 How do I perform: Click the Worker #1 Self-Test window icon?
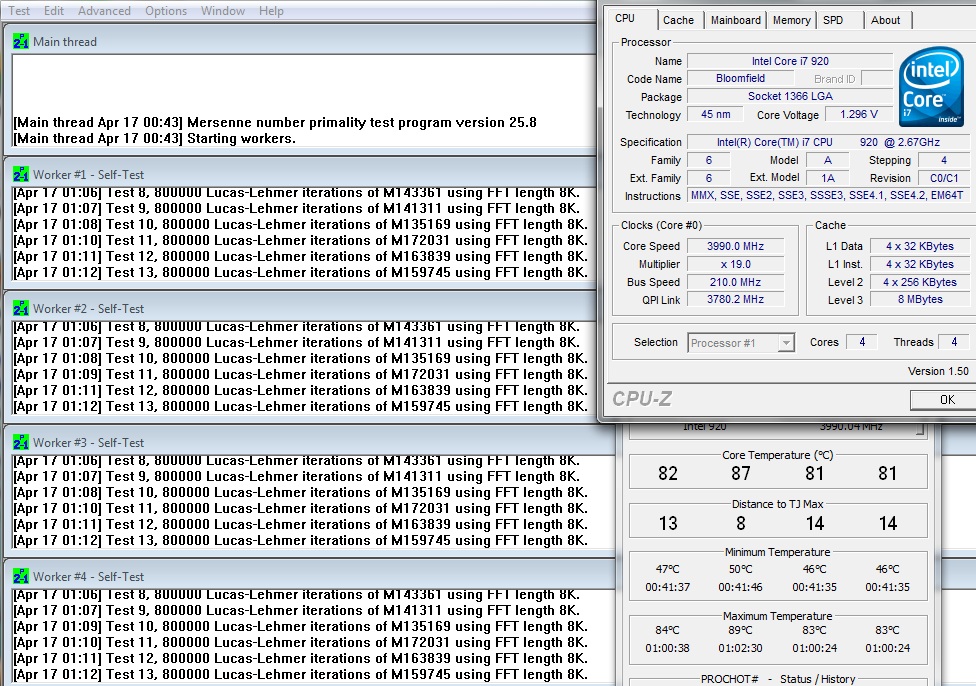[x=21, y=175]
